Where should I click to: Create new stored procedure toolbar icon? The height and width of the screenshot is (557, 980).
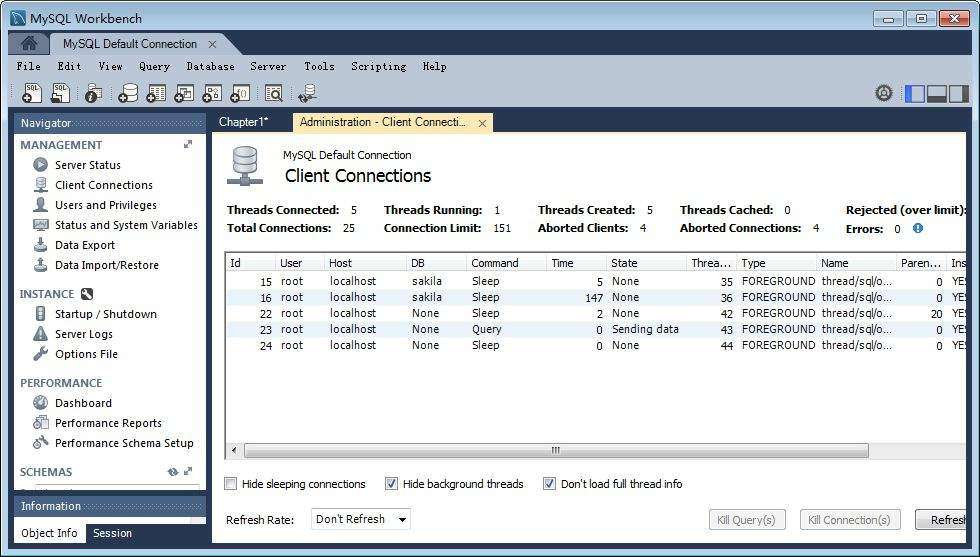click(212, 93)
